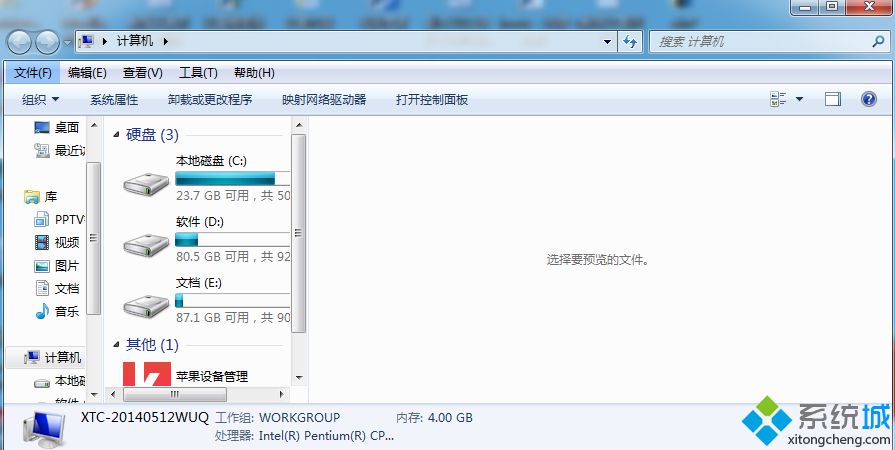Go forward with the Forward arrow button
This screenshot has height=450, width=895.
click(47, 42)
